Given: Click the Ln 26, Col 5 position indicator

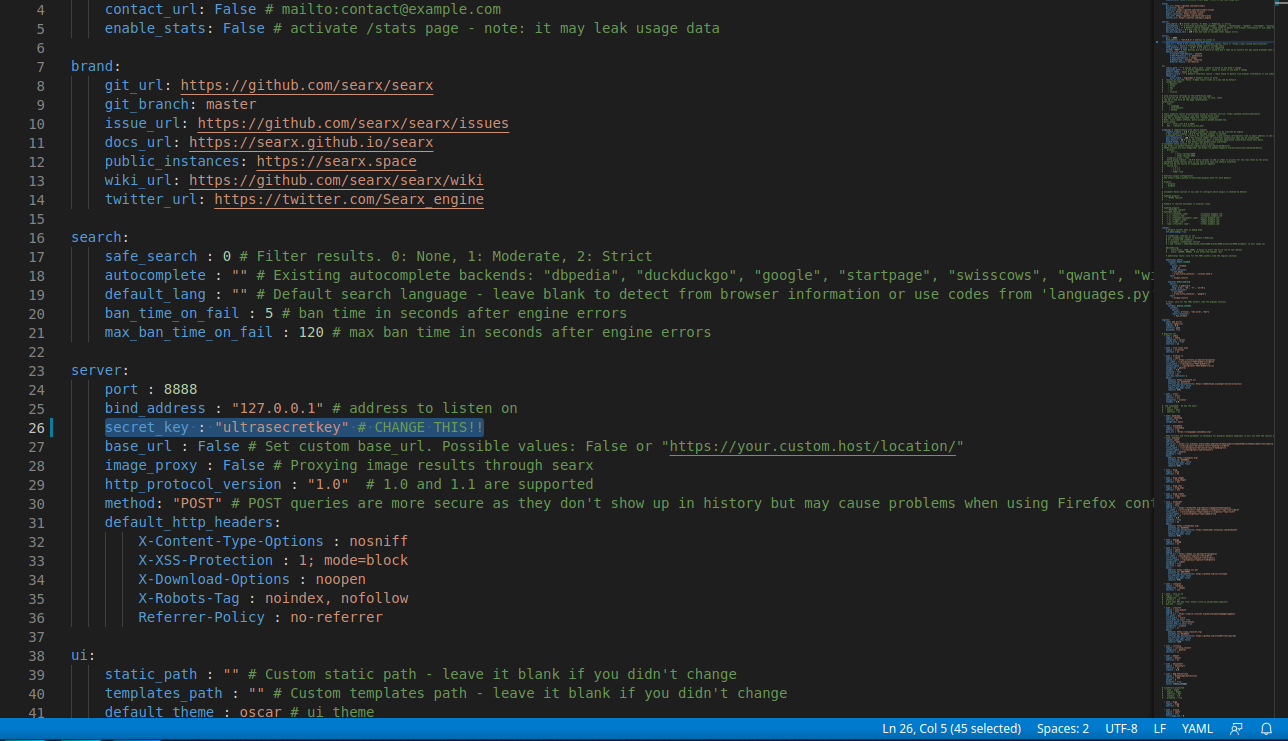Looking at the screenshot, I should (x=951, y=729).
